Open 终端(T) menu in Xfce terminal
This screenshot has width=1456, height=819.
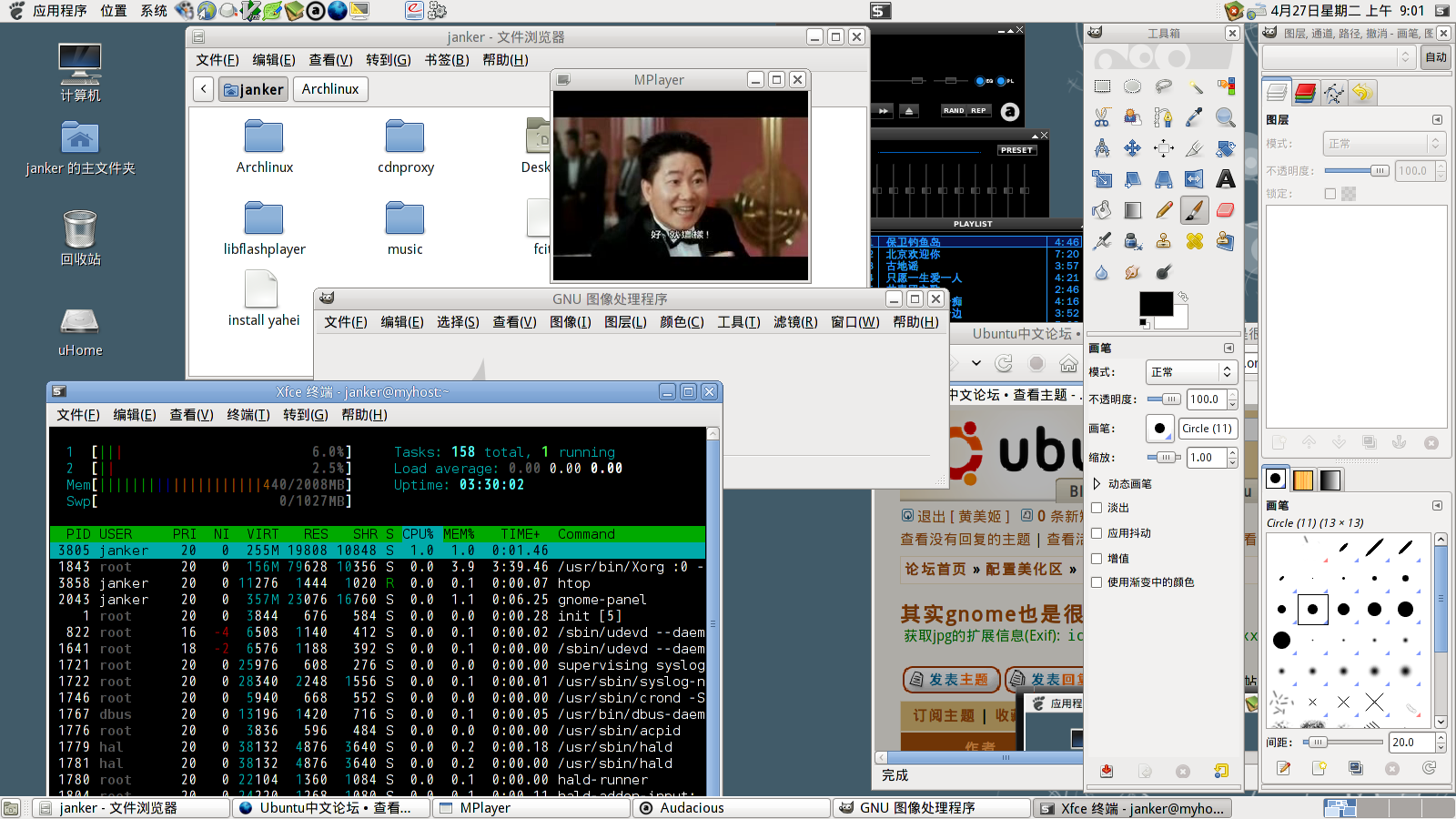248,415
